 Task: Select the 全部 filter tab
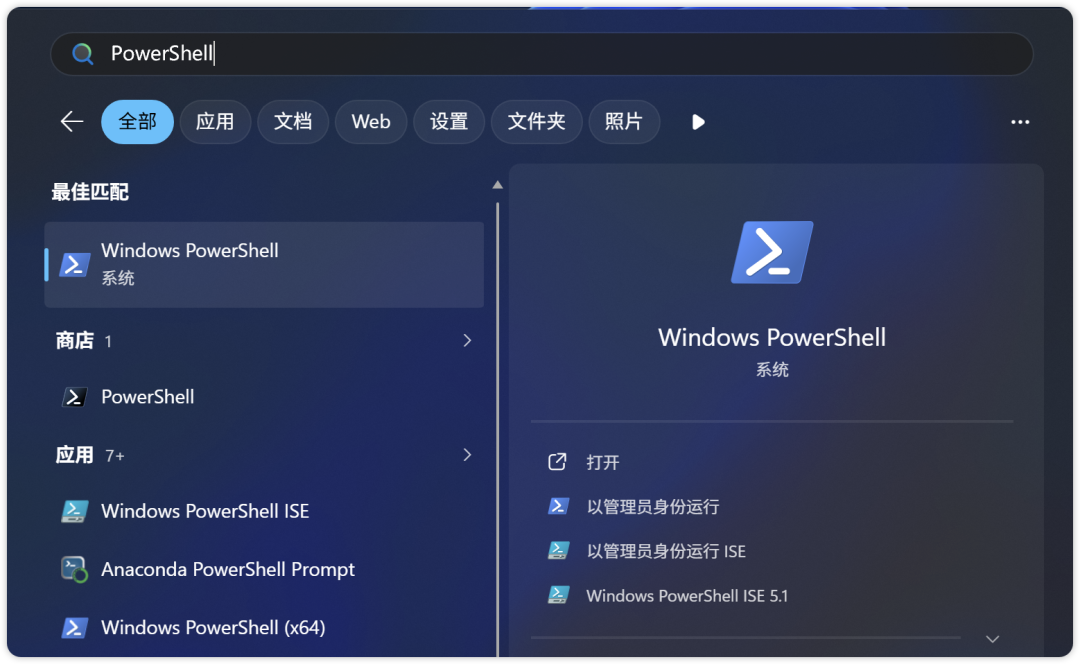[137, 122]
